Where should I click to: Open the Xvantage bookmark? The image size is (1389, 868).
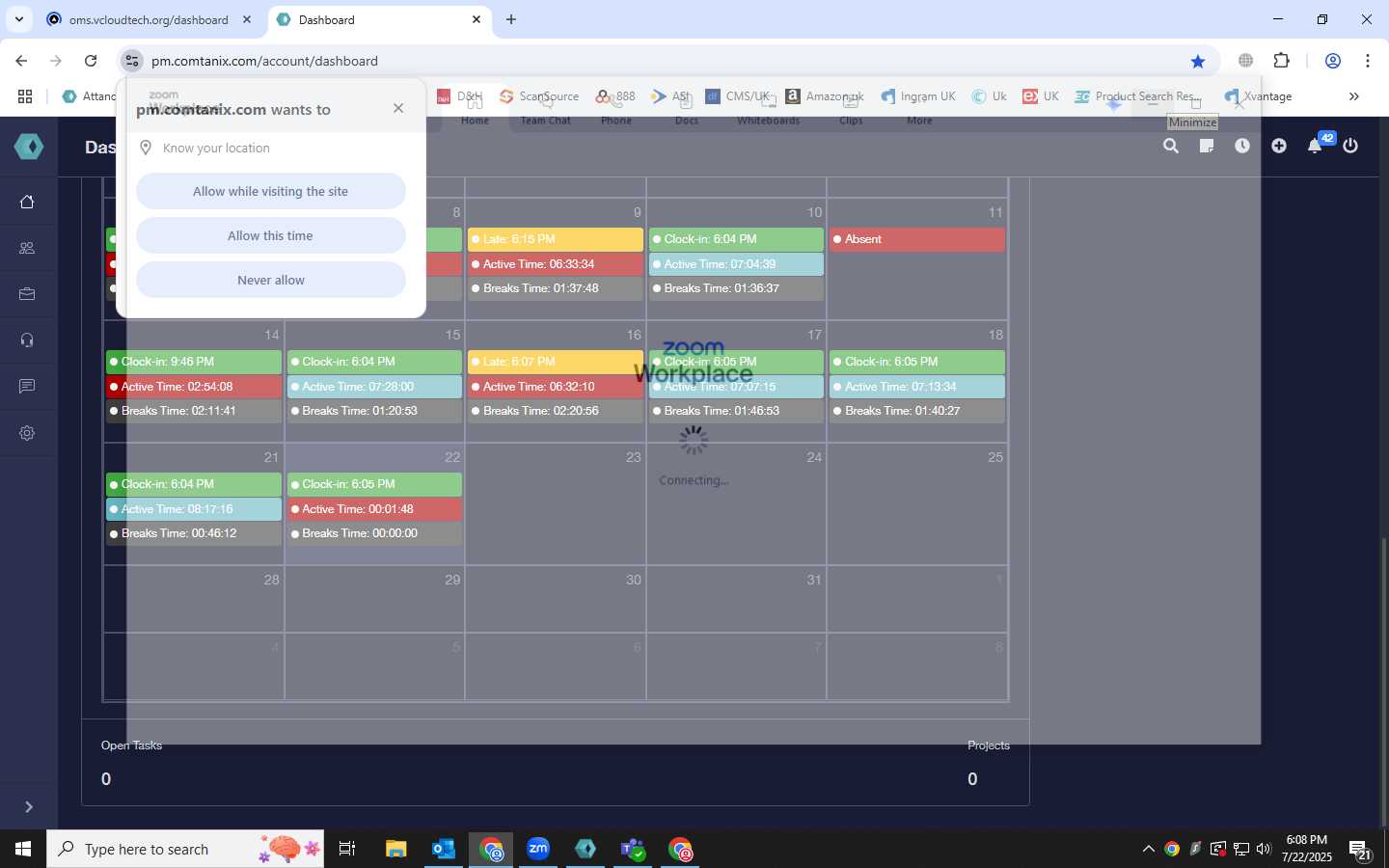1258,96
